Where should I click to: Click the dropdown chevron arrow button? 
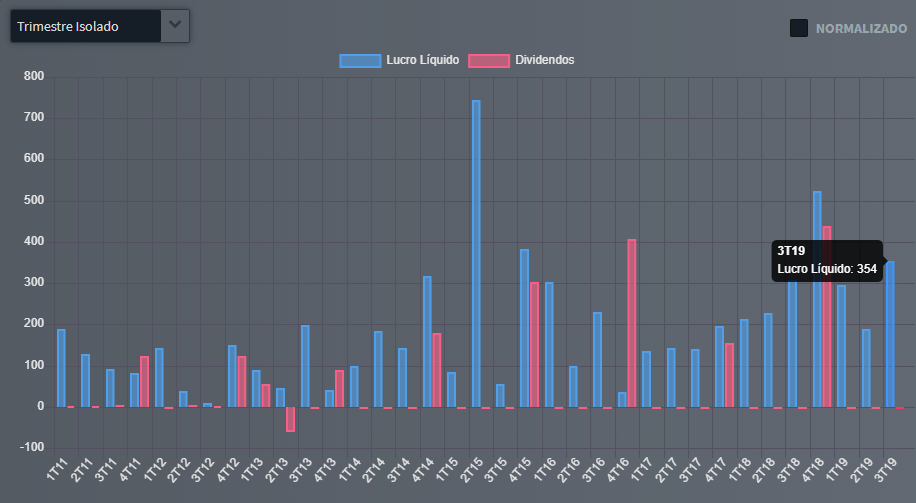(x=175, y=26)
